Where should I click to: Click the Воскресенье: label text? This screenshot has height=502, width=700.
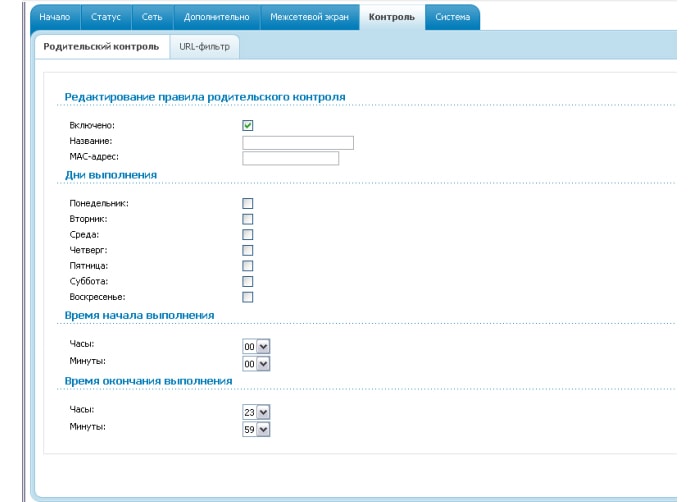coord(97,297)
